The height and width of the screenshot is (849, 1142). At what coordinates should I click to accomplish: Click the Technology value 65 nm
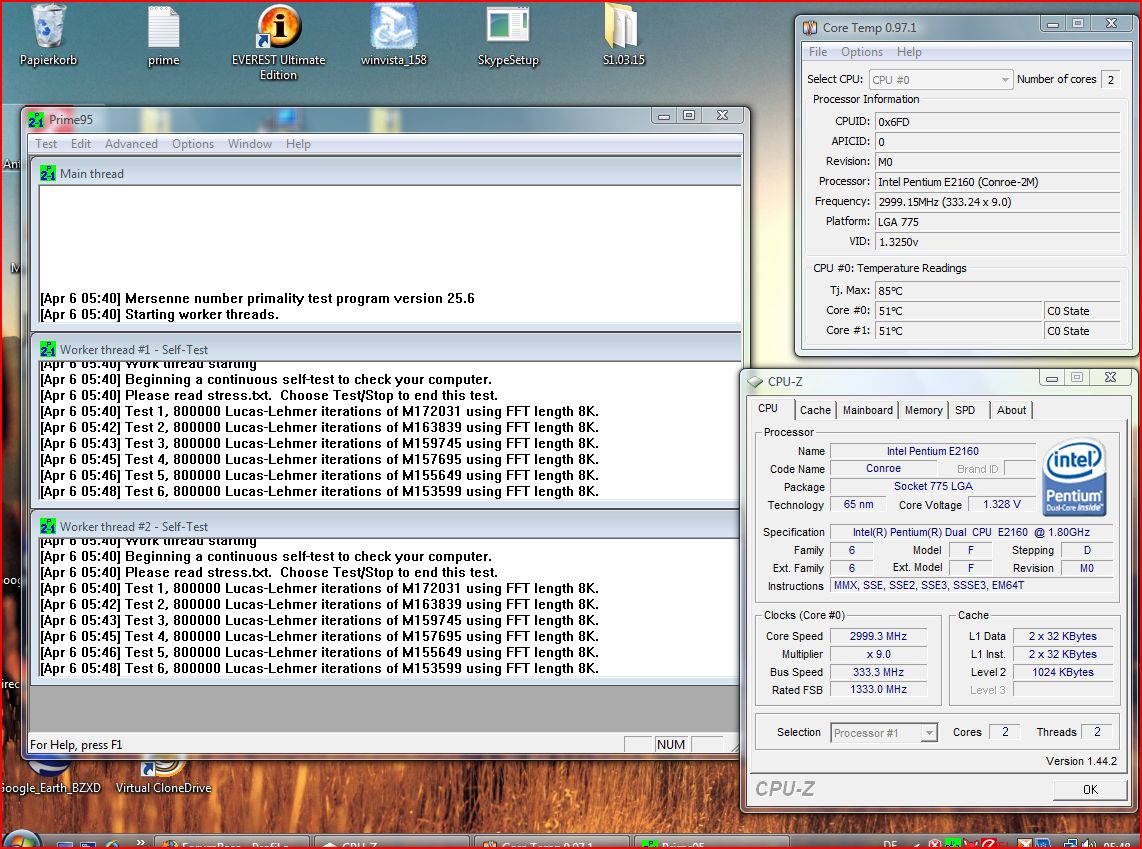[x=858, y=505]
